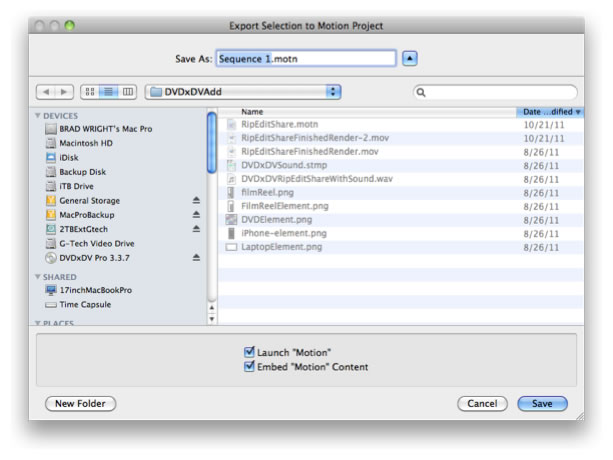Image resolution: width=613 pixels, height=460 pixels.
Task: Click the 10/21/11 date of RipEditShare.motn
Action: [x=544, y=125]
